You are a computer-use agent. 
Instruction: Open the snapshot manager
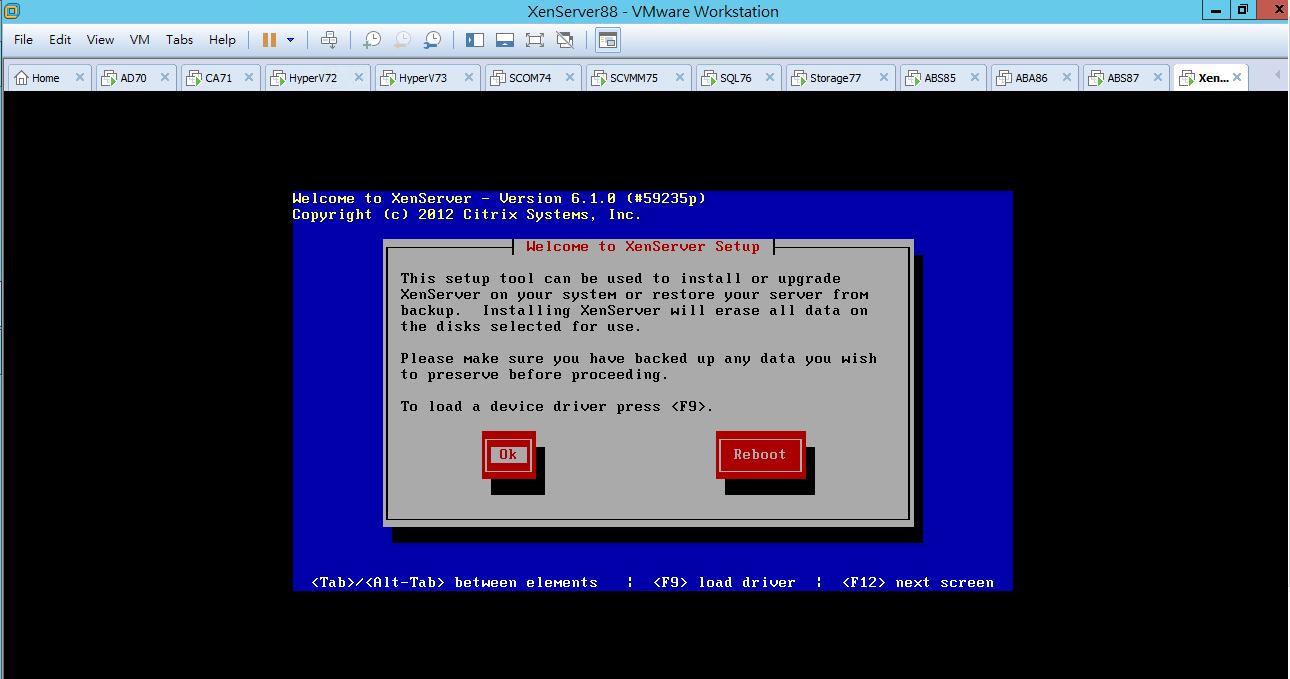click(432, 40)
